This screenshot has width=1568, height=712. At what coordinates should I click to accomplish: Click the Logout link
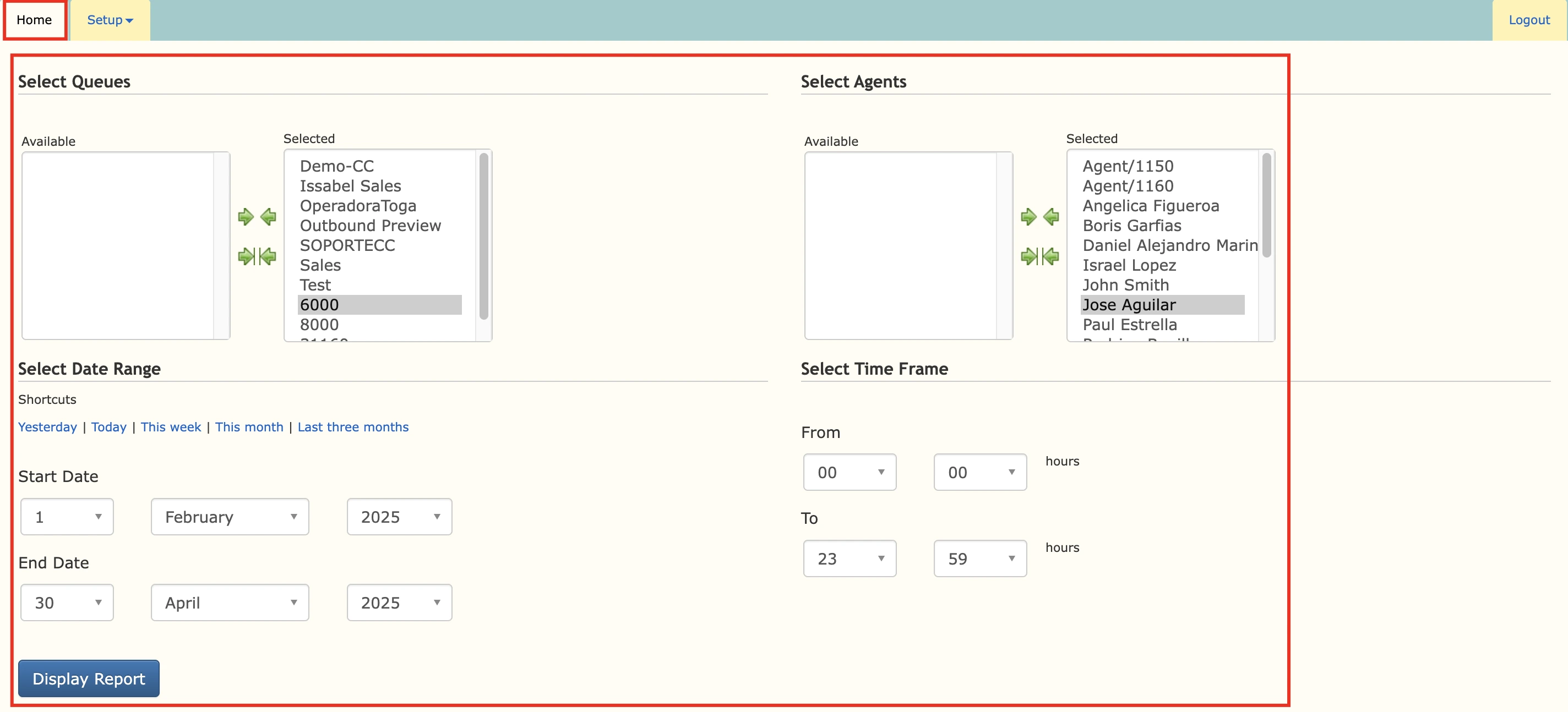click(1529, 20)
